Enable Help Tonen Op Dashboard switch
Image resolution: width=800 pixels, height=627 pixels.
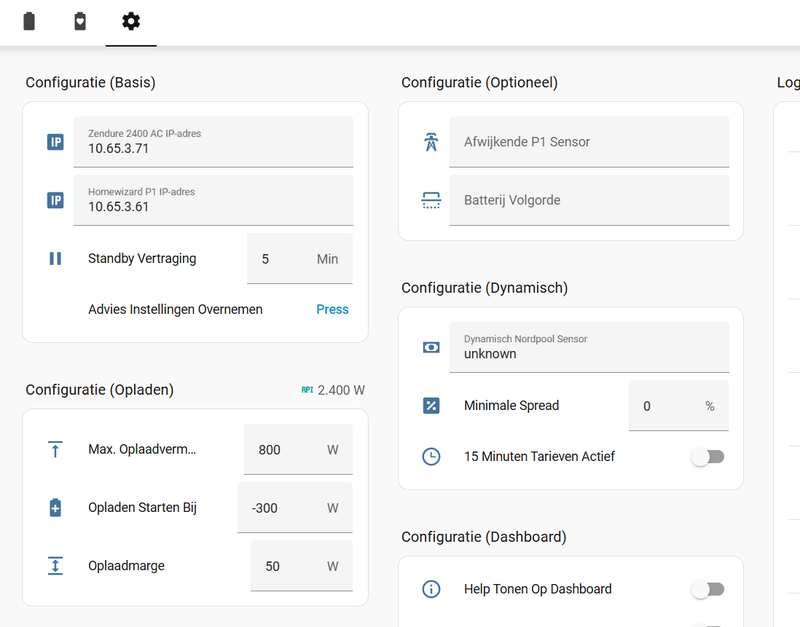pyautogui.click(x=707, y=589)
